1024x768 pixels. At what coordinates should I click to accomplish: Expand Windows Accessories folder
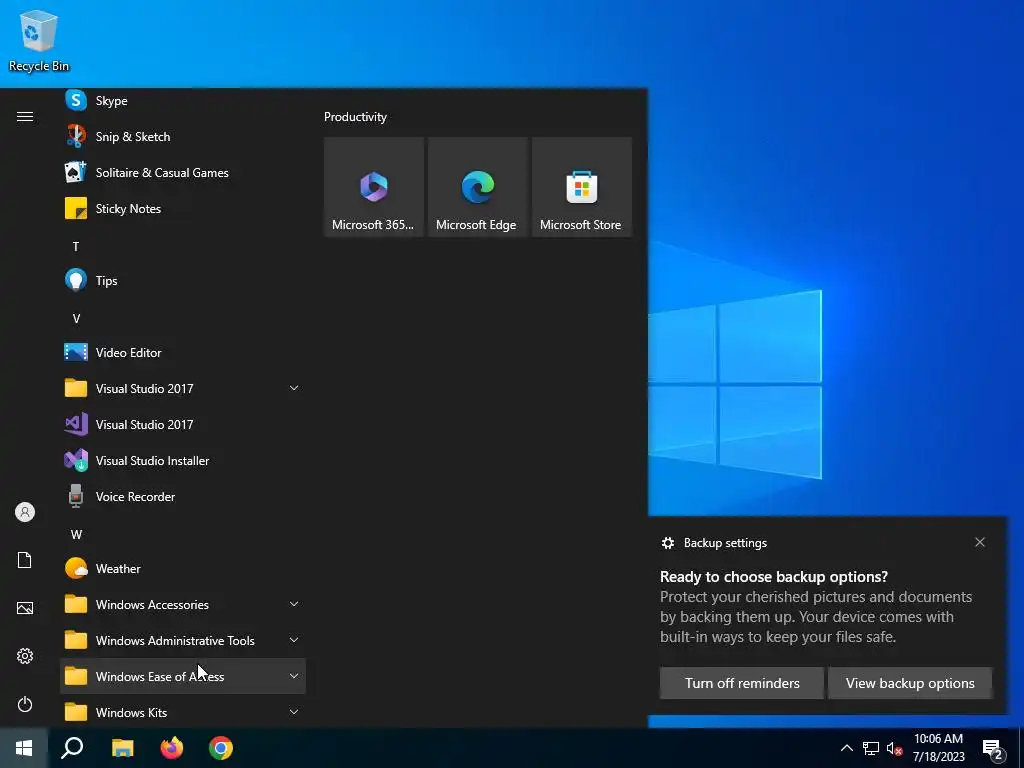click(183, 604)
